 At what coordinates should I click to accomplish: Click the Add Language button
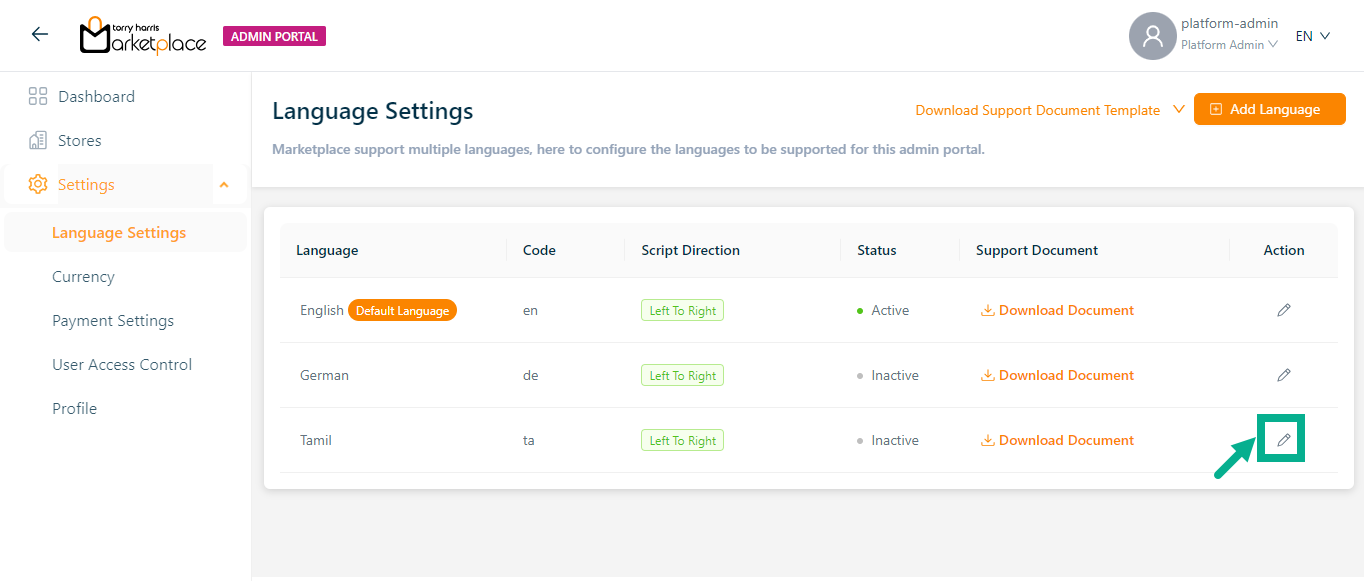point(1269,110)
